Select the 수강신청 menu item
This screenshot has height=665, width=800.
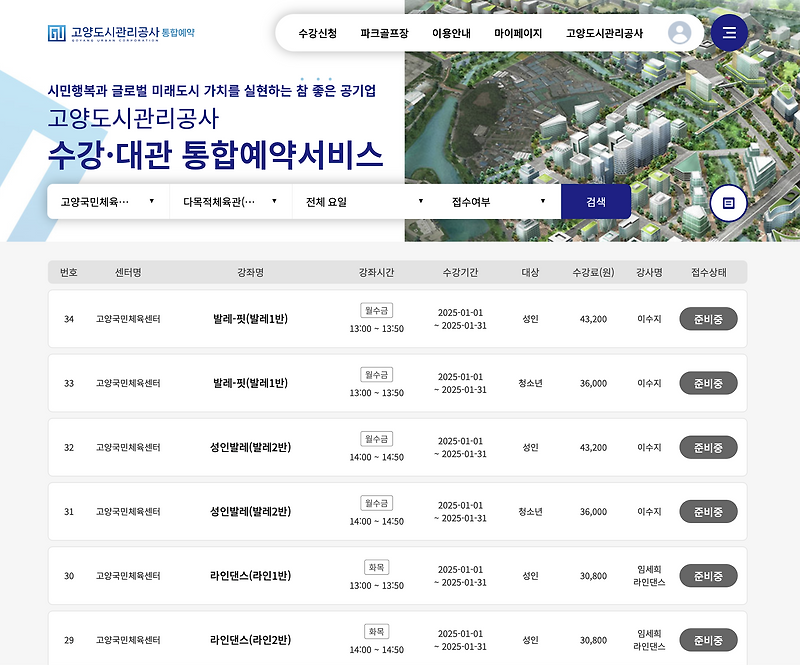(316, 31)
